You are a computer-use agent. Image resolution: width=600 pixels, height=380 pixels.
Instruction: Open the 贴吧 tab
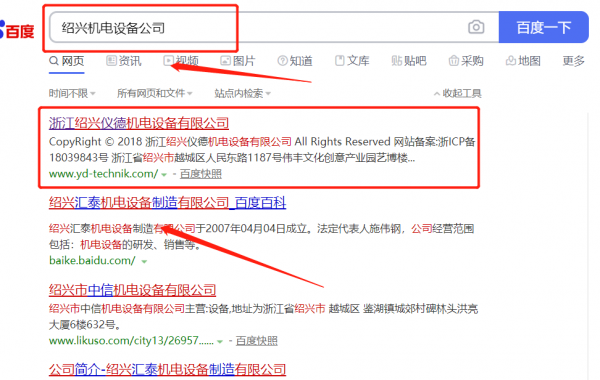[409, 61]
